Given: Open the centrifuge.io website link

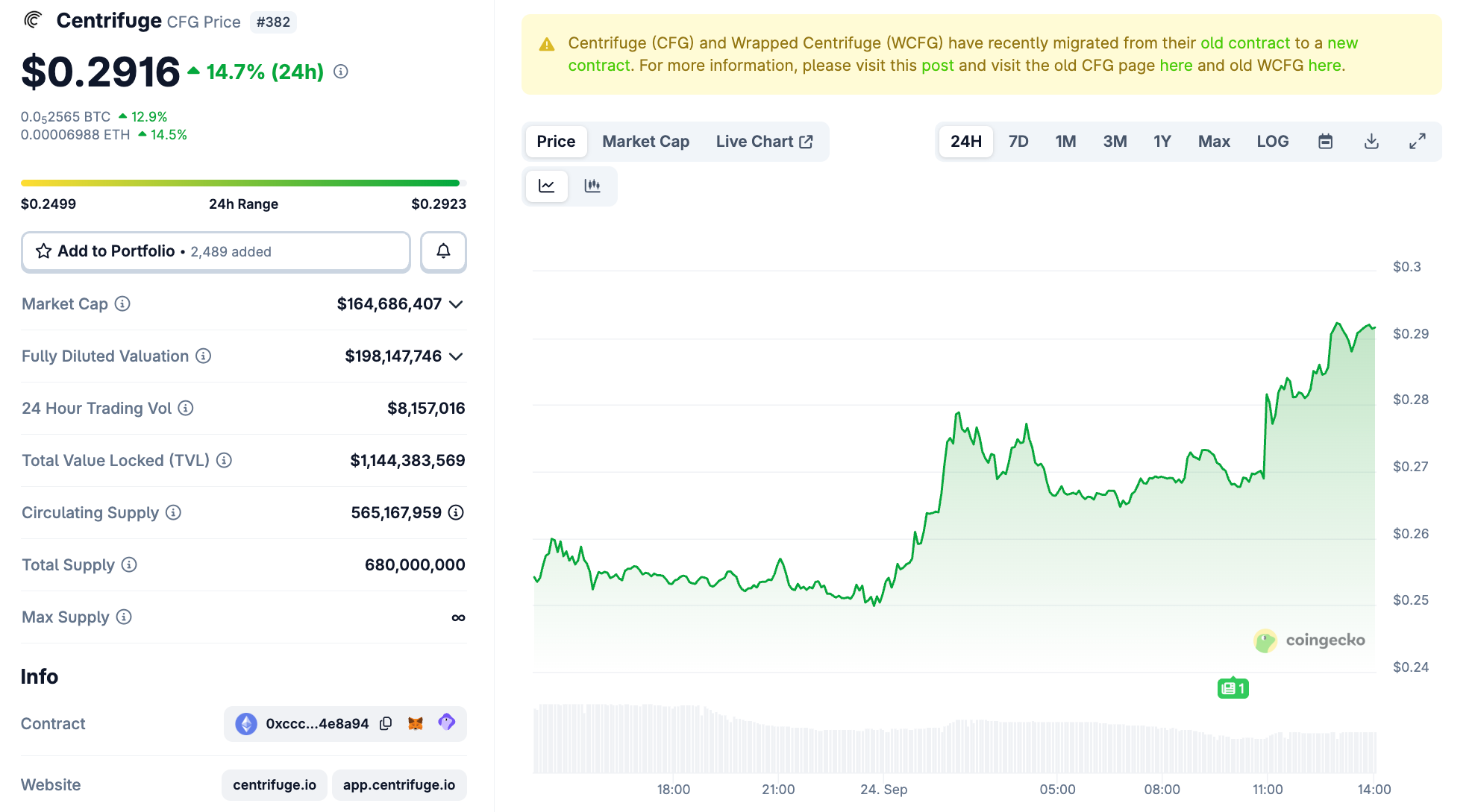Looking at the screenshot, I should click(275, 784).
